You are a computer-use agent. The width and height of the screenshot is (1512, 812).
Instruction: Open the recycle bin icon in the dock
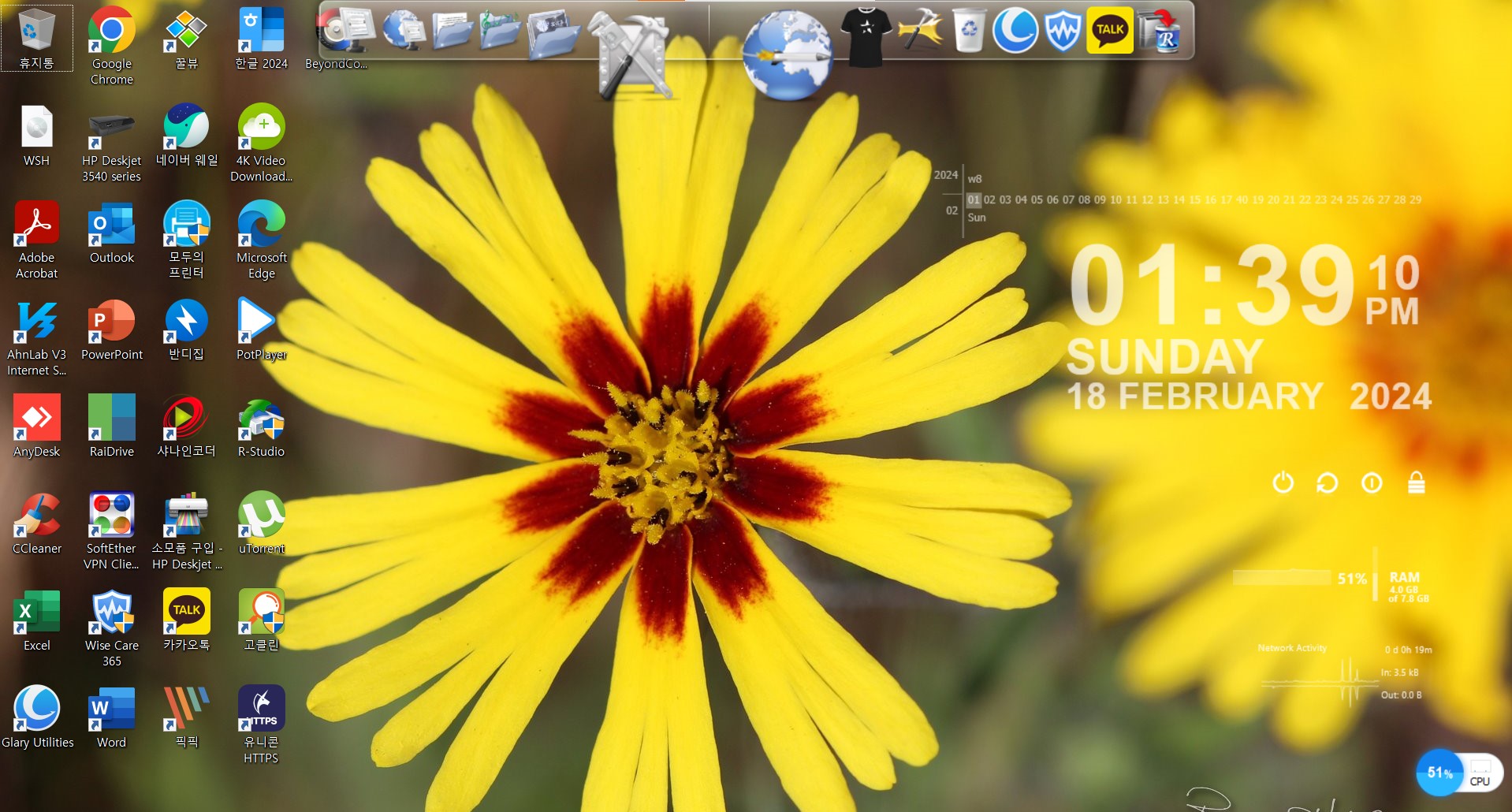pos(969,30)
